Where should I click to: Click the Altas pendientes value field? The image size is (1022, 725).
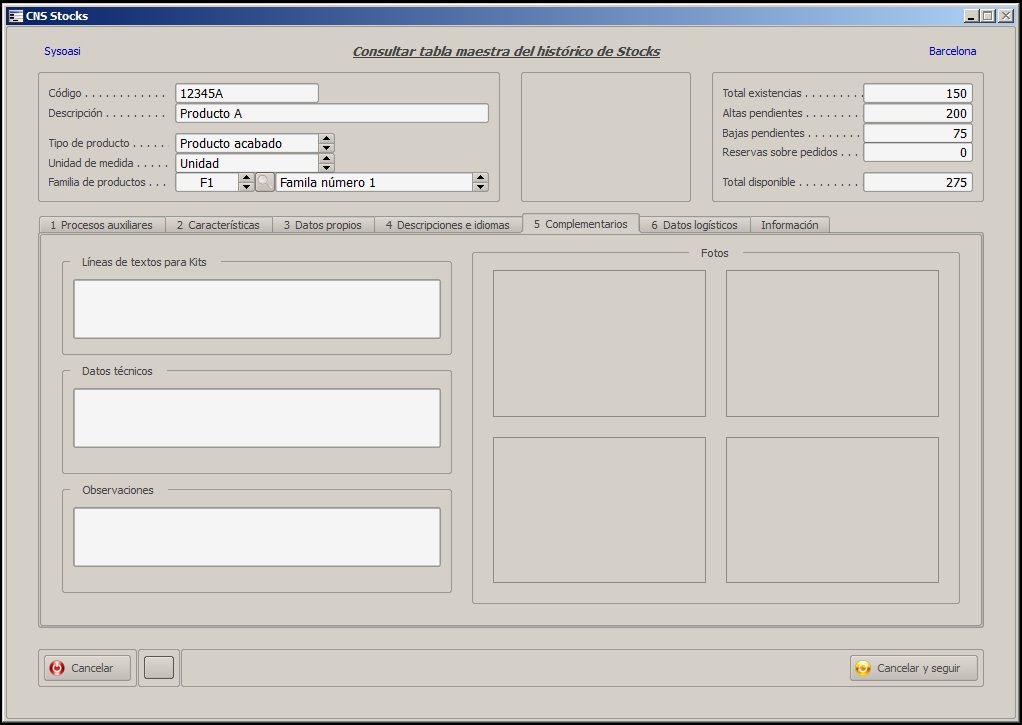(918, 113)
